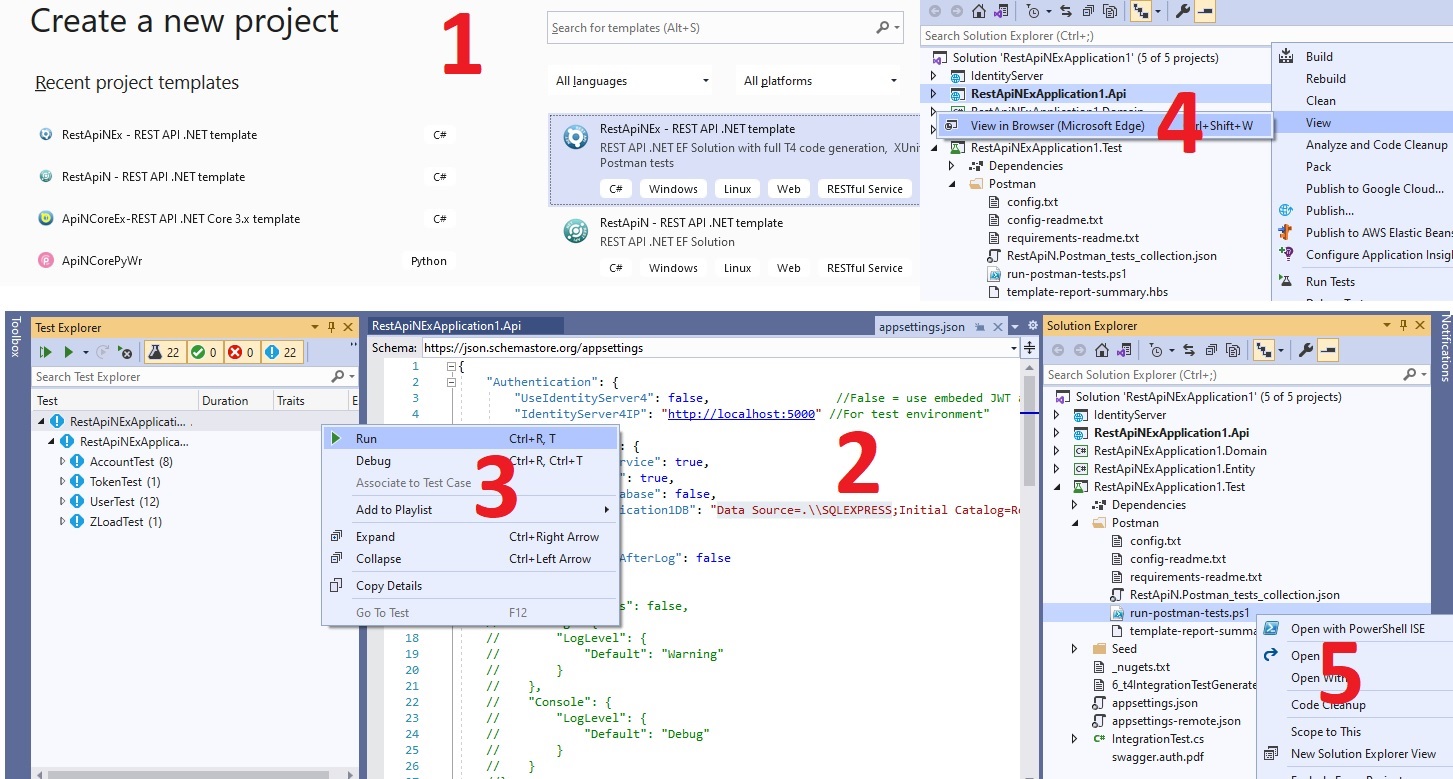Click Collapse All icon in titled Solution Explorer toolbar
The width and height of the screenshot is (1453, 779).
(x=1210, y=350)
